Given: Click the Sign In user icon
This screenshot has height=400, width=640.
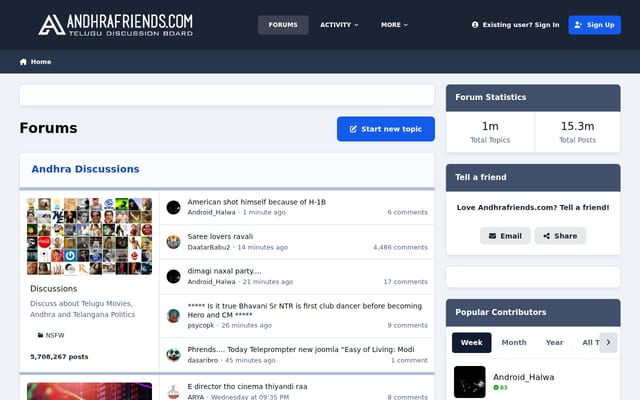Looking at the screenshot, I should tap(475, 25).
